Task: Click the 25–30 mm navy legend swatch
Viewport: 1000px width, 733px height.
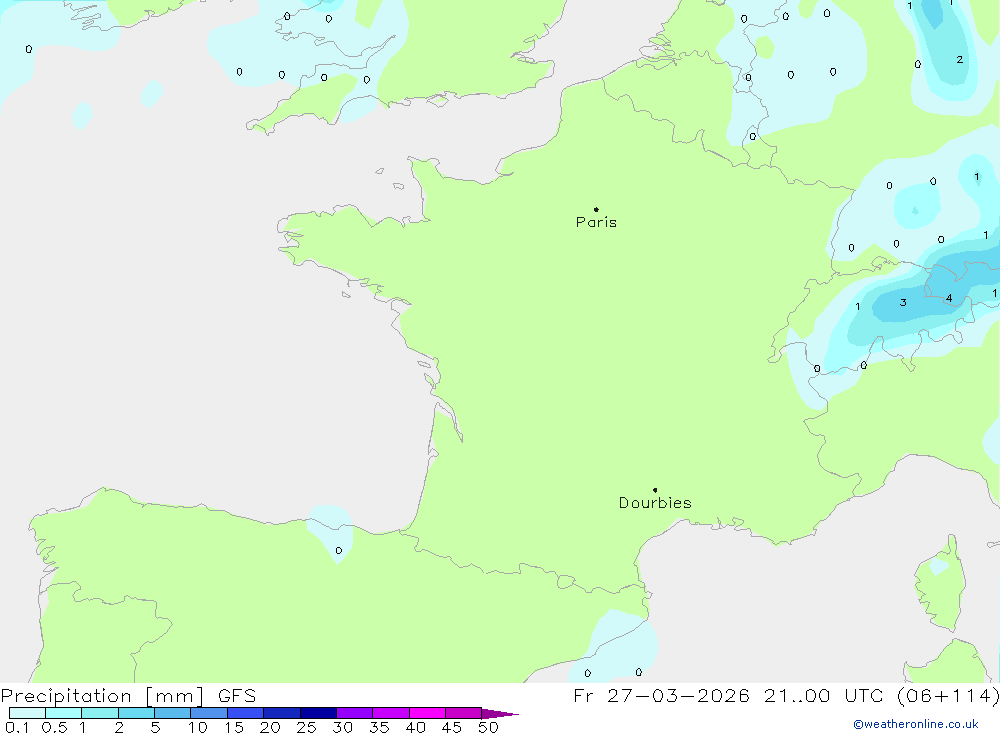Action: coord(318,713)
